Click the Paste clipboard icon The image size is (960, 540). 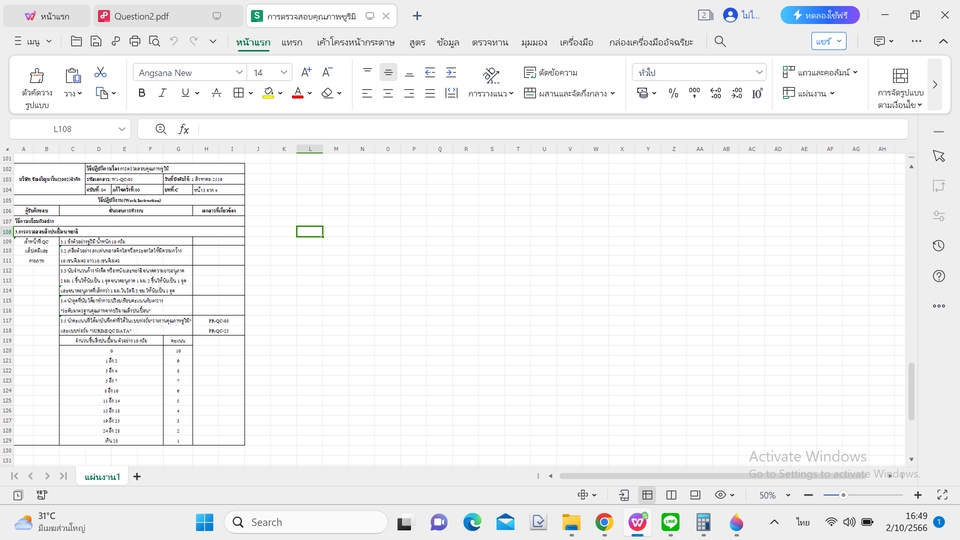coord(73,75)
